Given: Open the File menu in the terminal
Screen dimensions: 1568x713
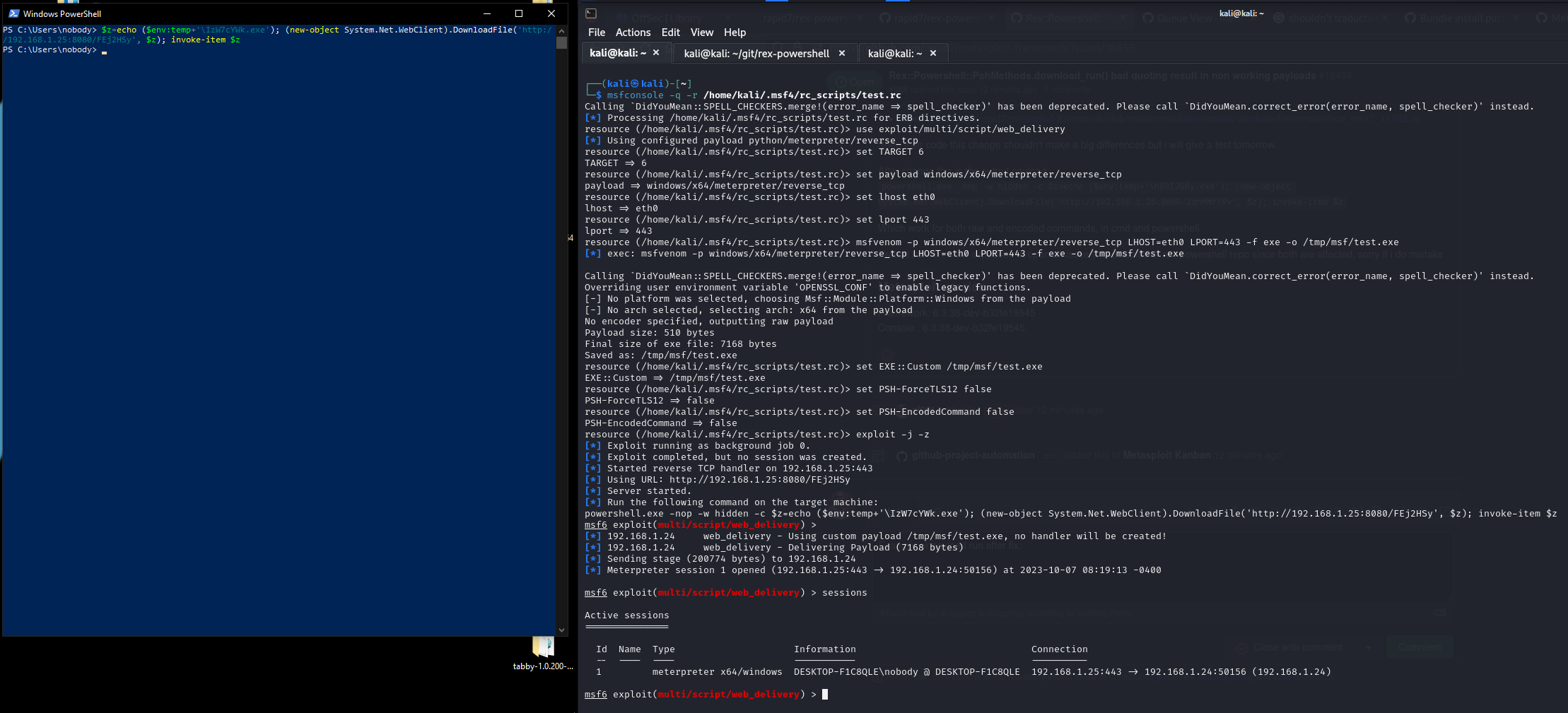Looking at the screenshot, I should click(x=597, y=33).
